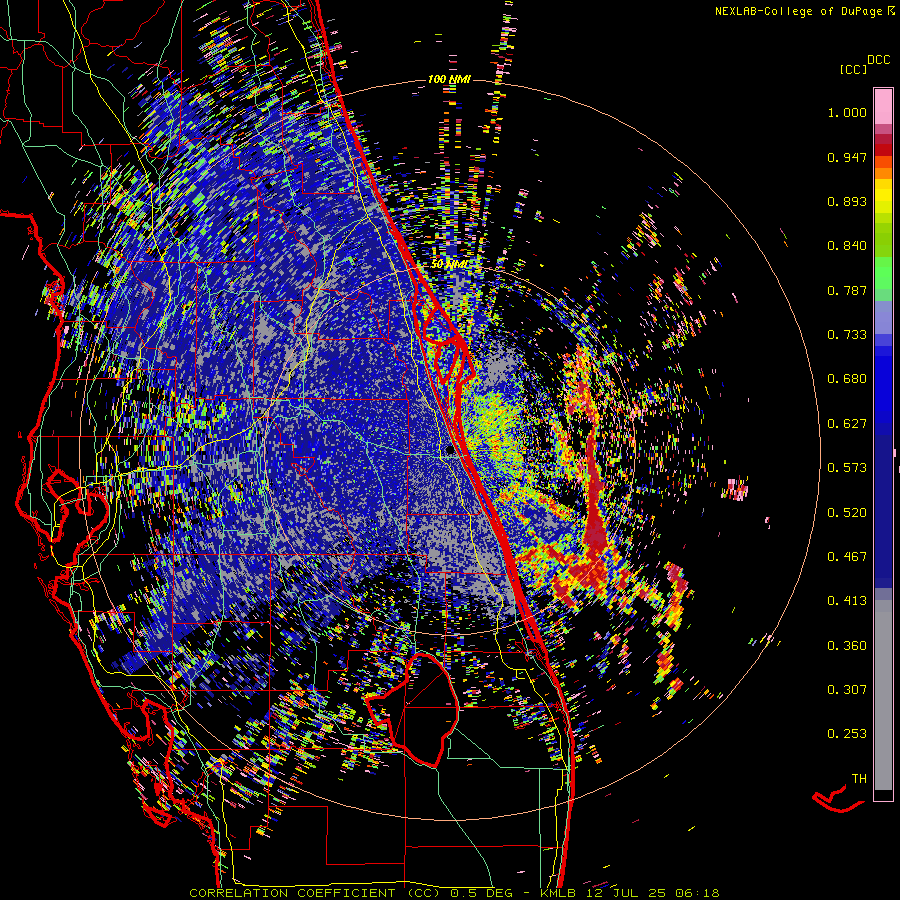900x900 pixels.
Task: Select the 0.893 scale value
Action: pyautogui.click(x=847, y=201)
